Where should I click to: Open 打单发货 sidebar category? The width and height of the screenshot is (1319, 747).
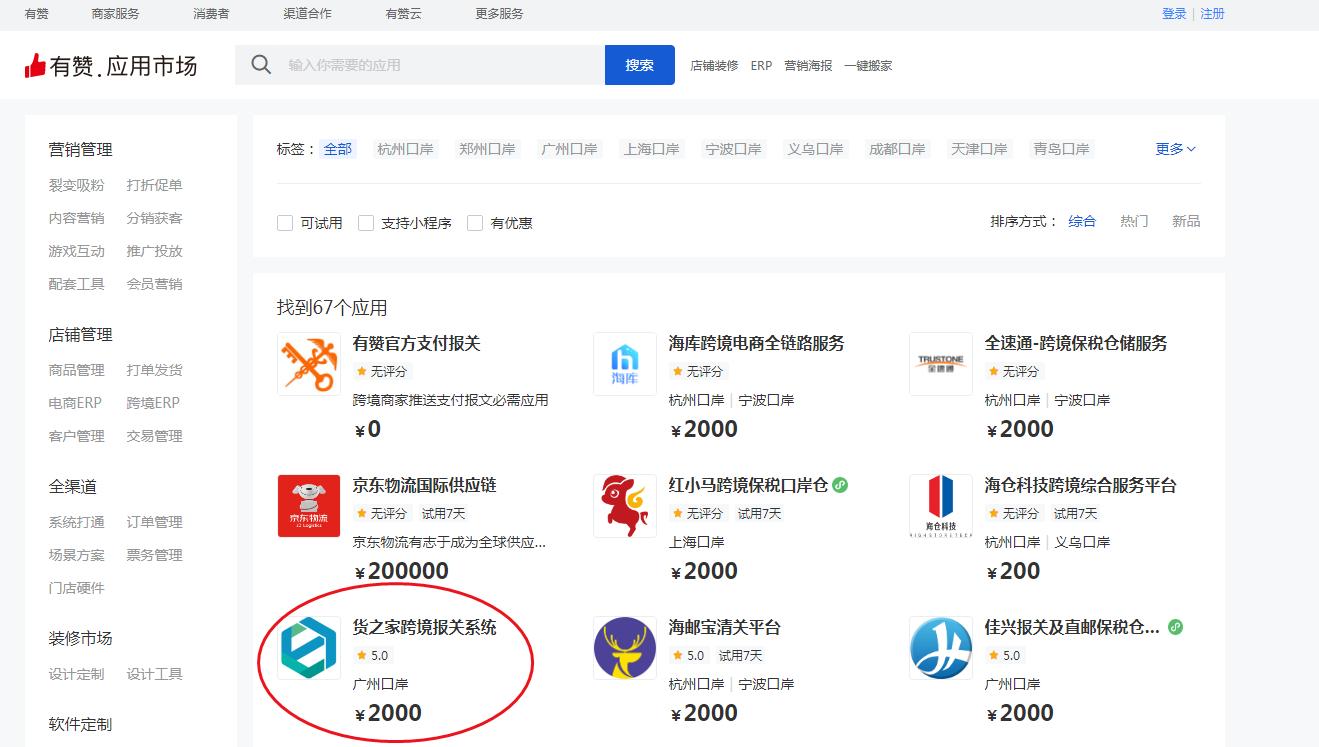pyautogui.click(x=154, y=370)
